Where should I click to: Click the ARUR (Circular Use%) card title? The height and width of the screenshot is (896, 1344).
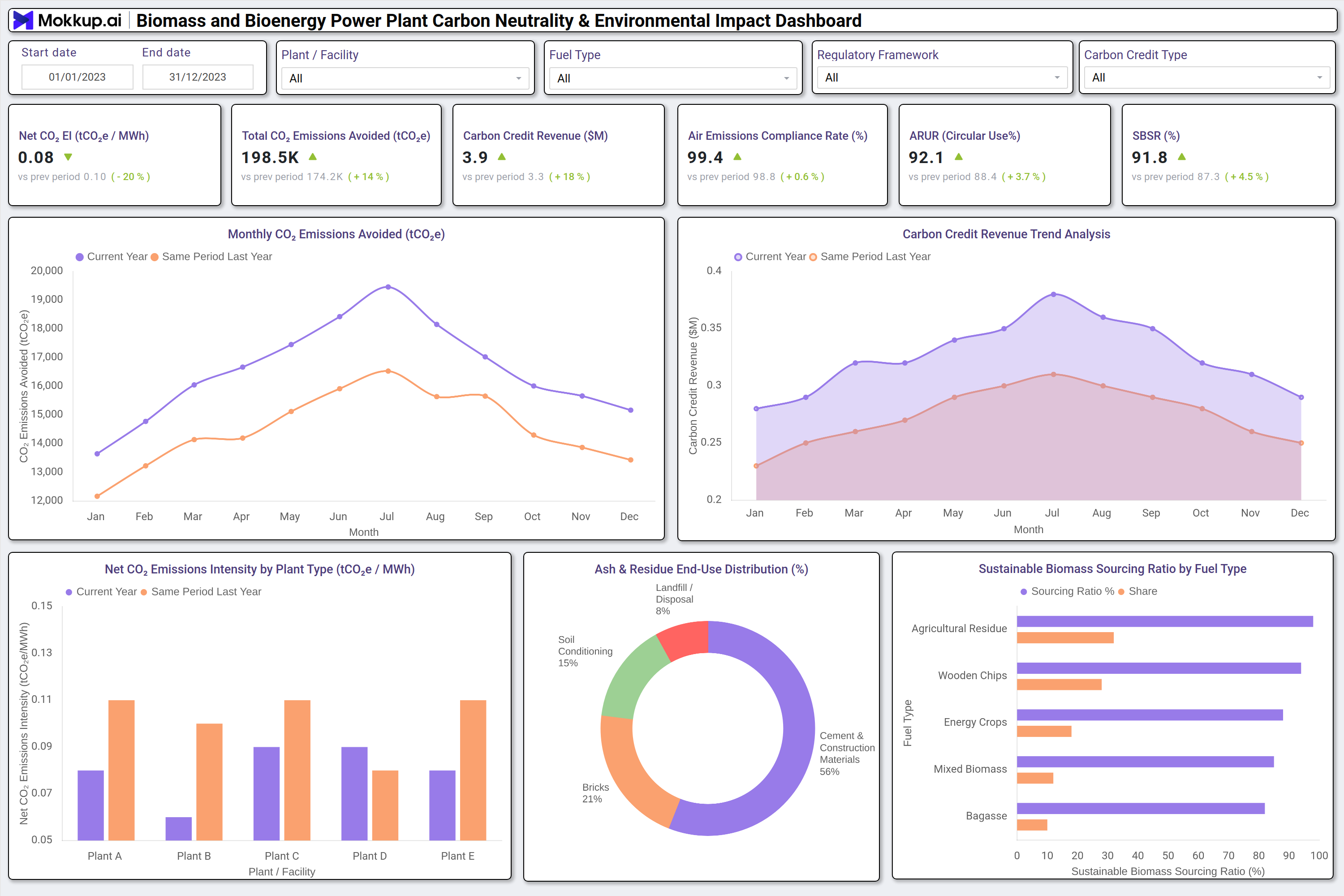(965, 136)
